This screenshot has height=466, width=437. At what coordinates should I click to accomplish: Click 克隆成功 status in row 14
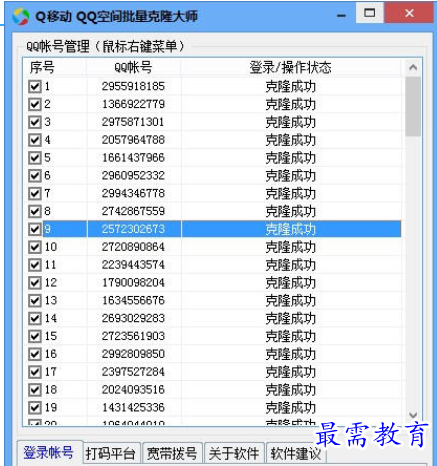(291, 319)
